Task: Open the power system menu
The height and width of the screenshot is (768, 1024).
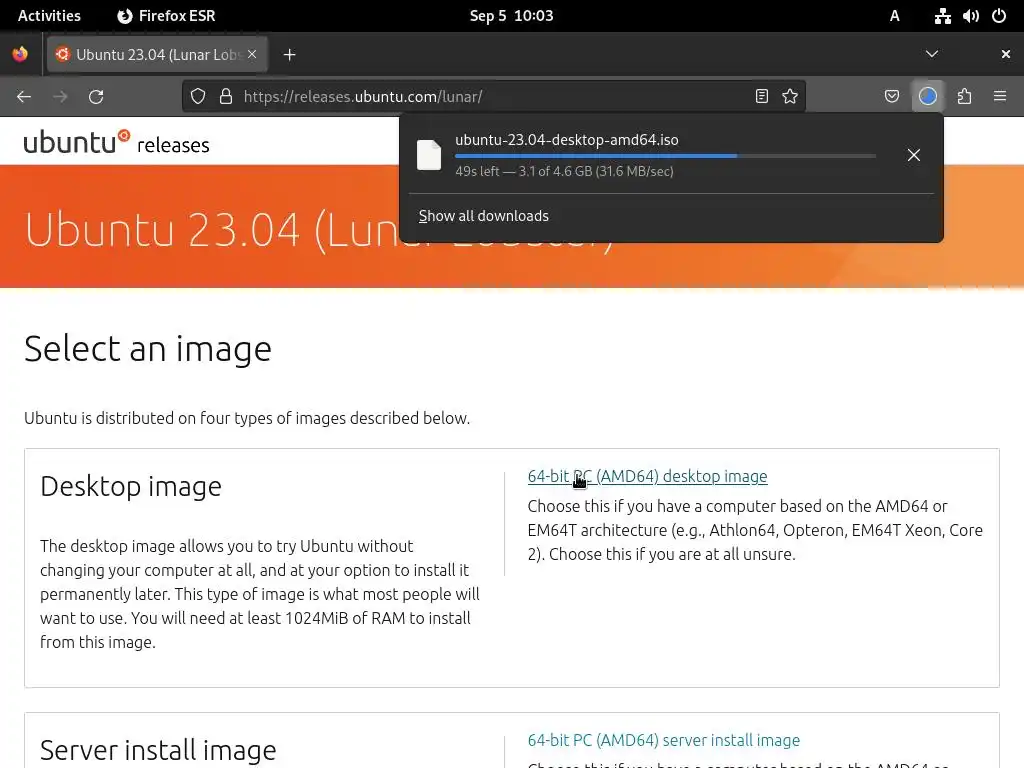Action: [x=999, y=16]
